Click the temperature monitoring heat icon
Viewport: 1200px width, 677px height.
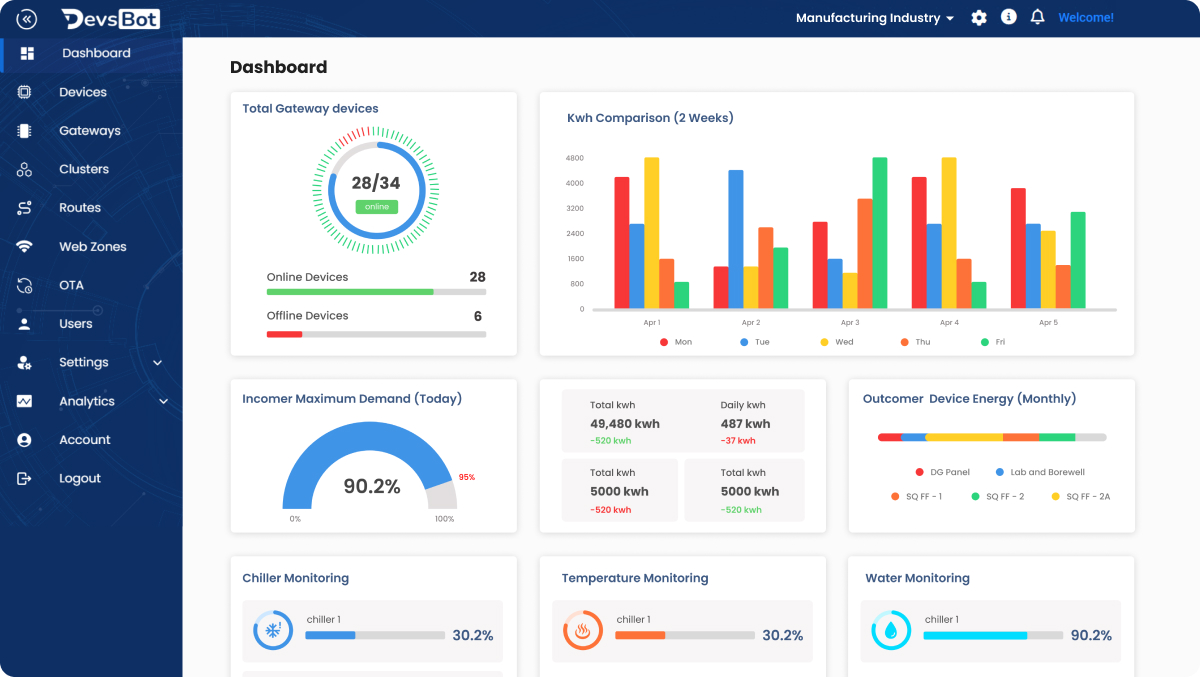582,630
